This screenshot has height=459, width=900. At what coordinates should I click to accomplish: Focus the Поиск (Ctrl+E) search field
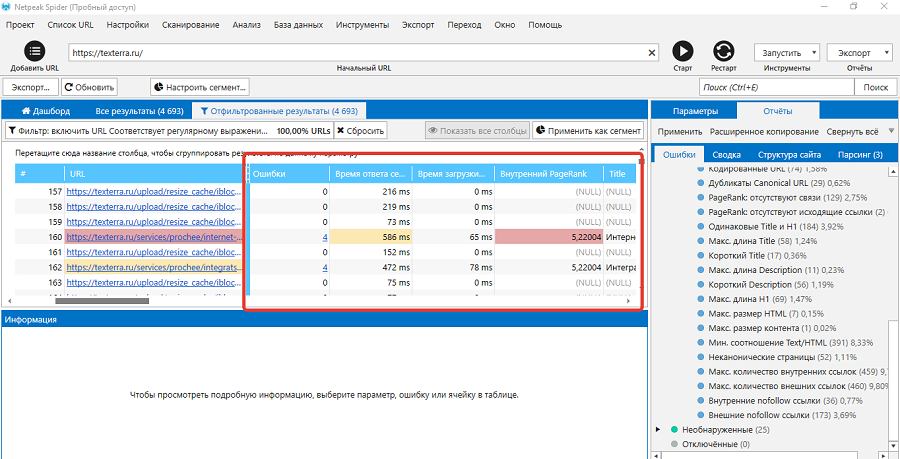point(777,87)
